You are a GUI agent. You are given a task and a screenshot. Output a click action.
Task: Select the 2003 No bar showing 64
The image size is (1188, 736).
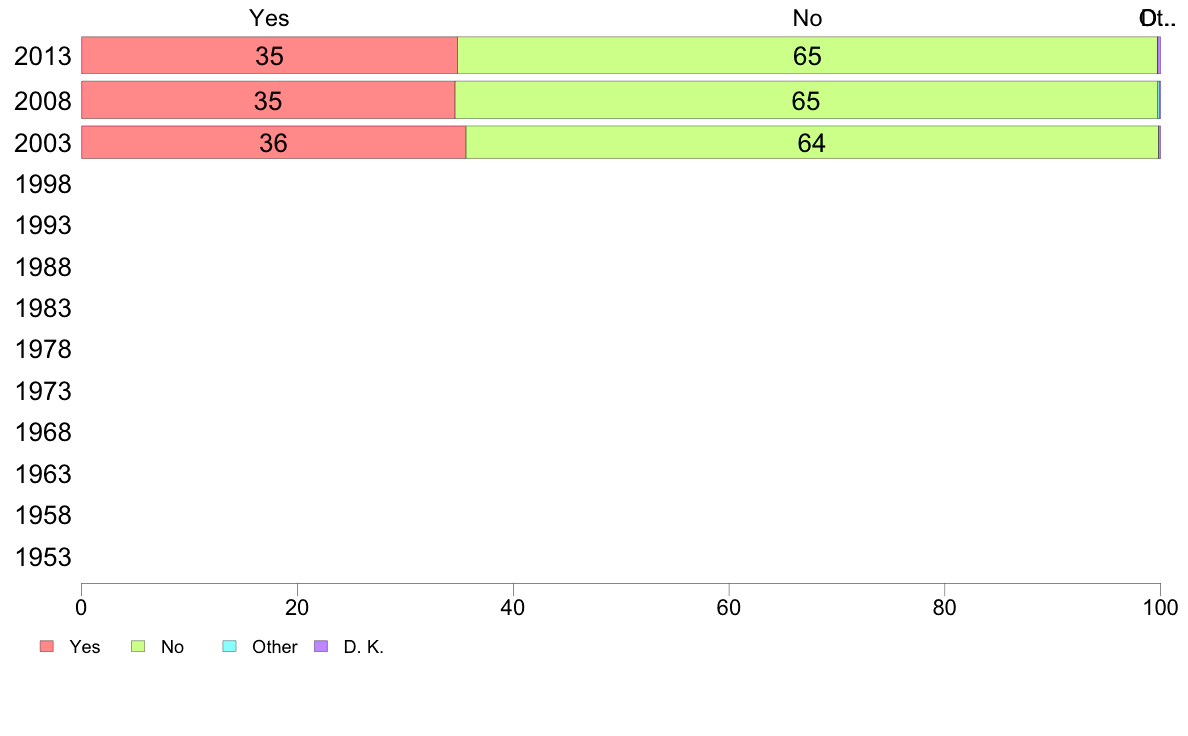812,143
